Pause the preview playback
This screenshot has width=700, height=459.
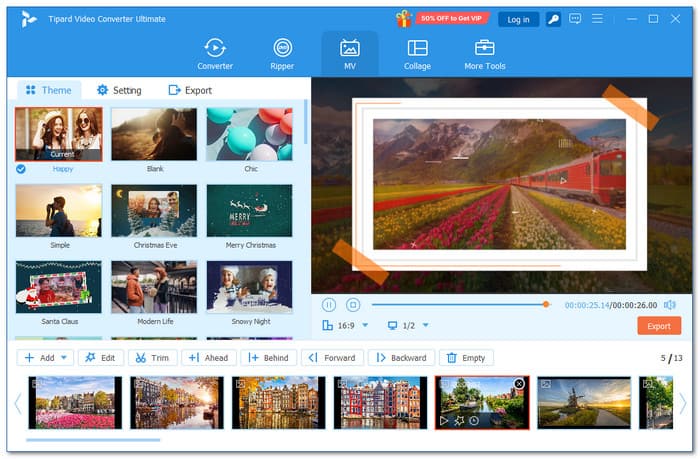(x=329, y=305)
